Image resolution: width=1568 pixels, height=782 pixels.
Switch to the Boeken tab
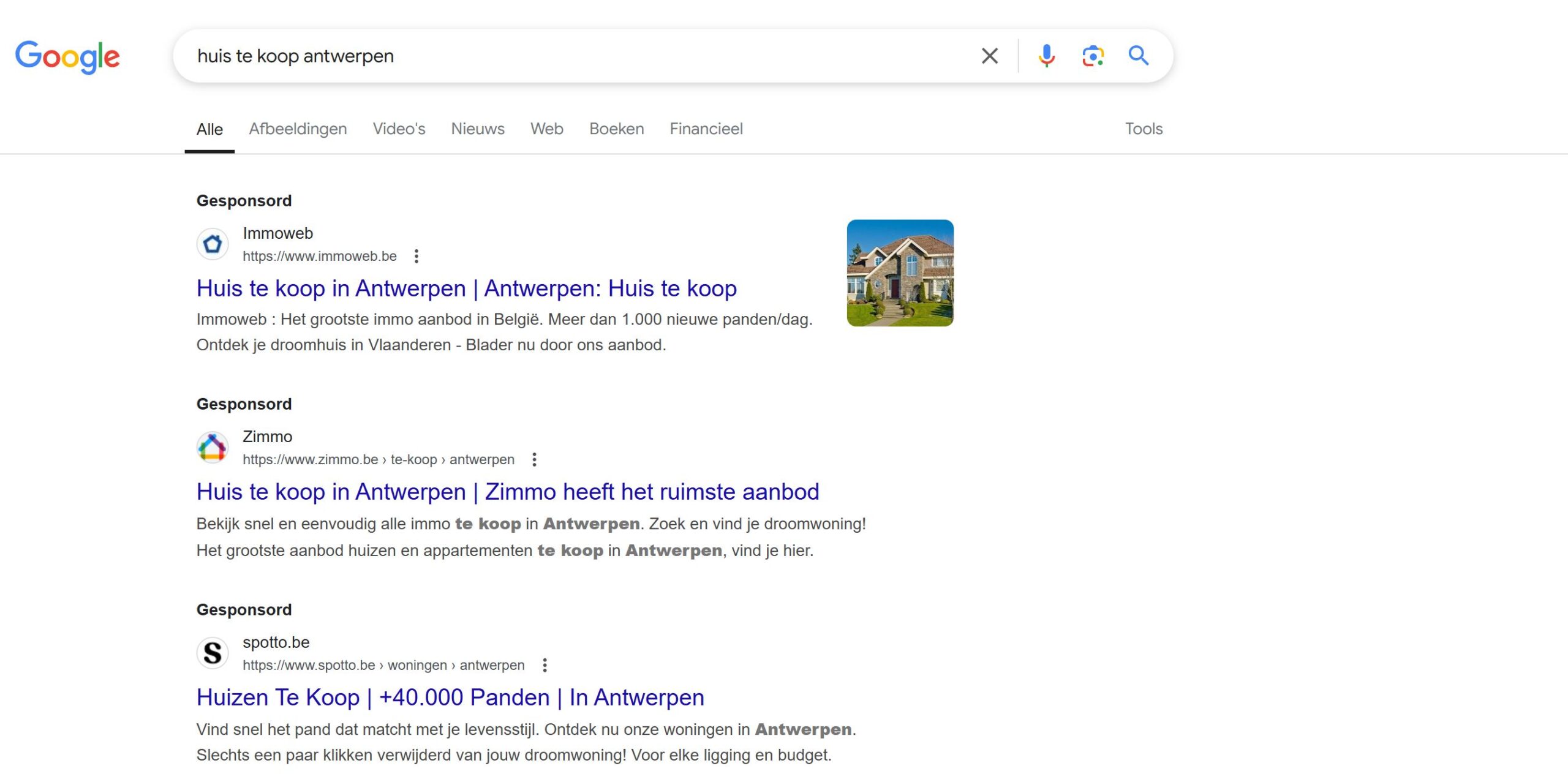pyautogui.click(x=616, y=129)
